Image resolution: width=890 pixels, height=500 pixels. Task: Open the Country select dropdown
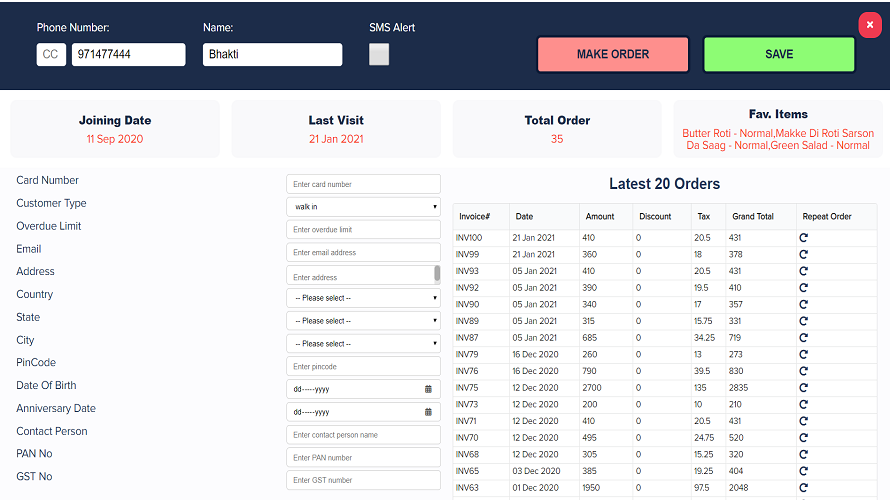coord(363,298)
